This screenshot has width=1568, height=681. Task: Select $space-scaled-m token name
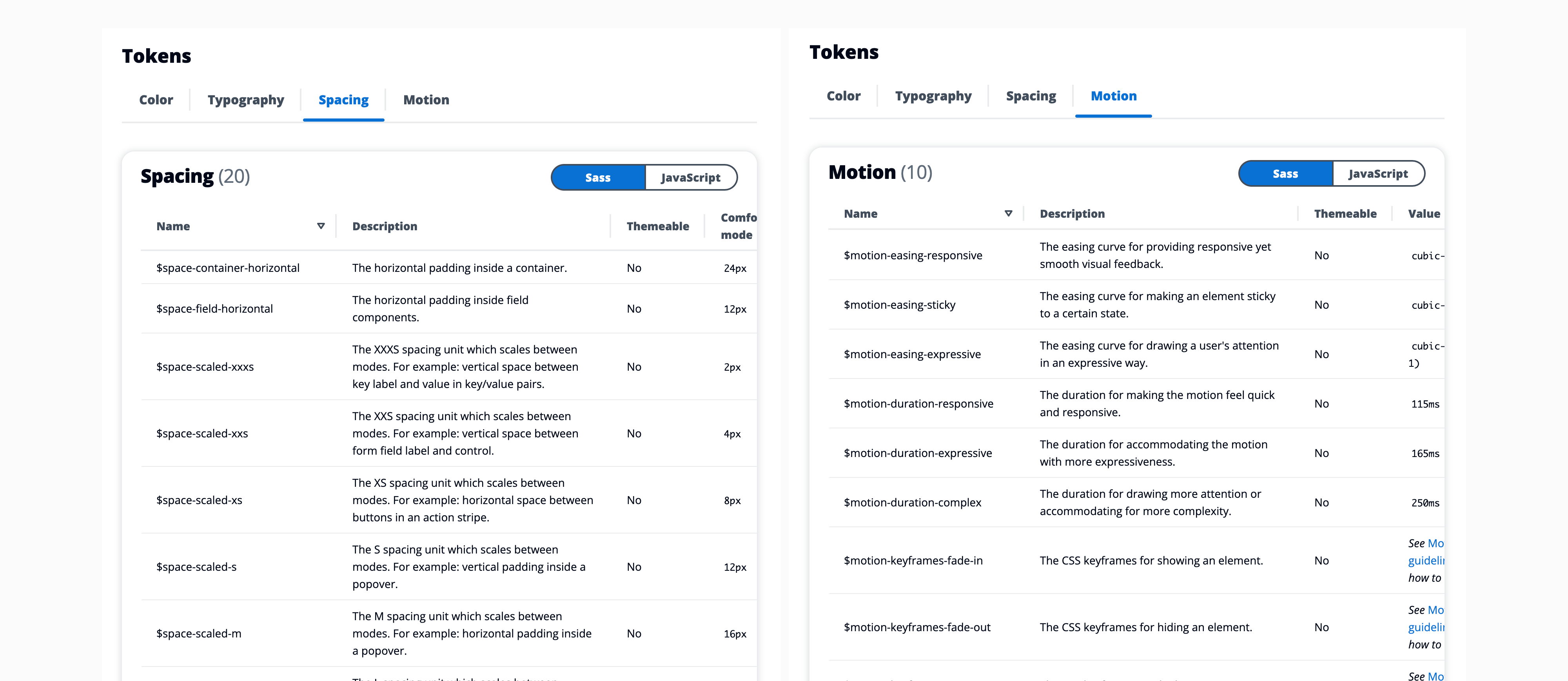pos(198,634)
